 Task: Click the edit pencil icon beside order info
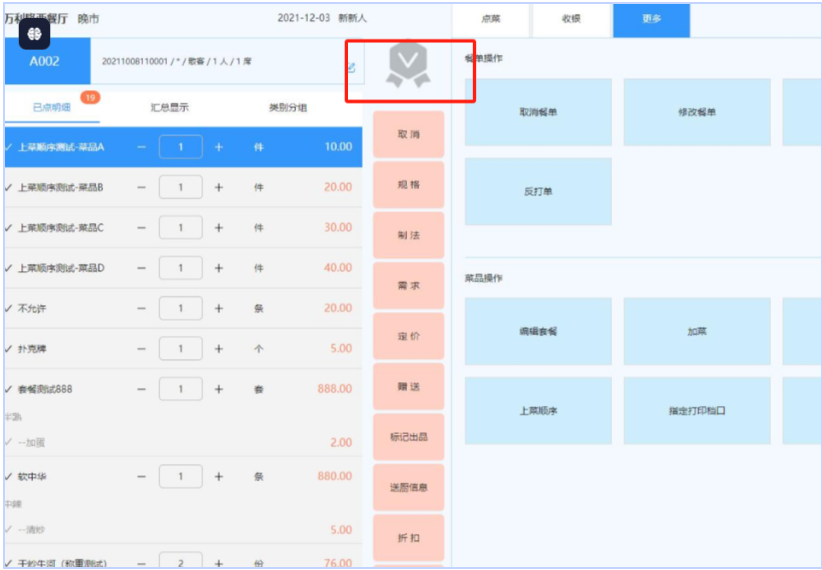(x=351, y=68)
